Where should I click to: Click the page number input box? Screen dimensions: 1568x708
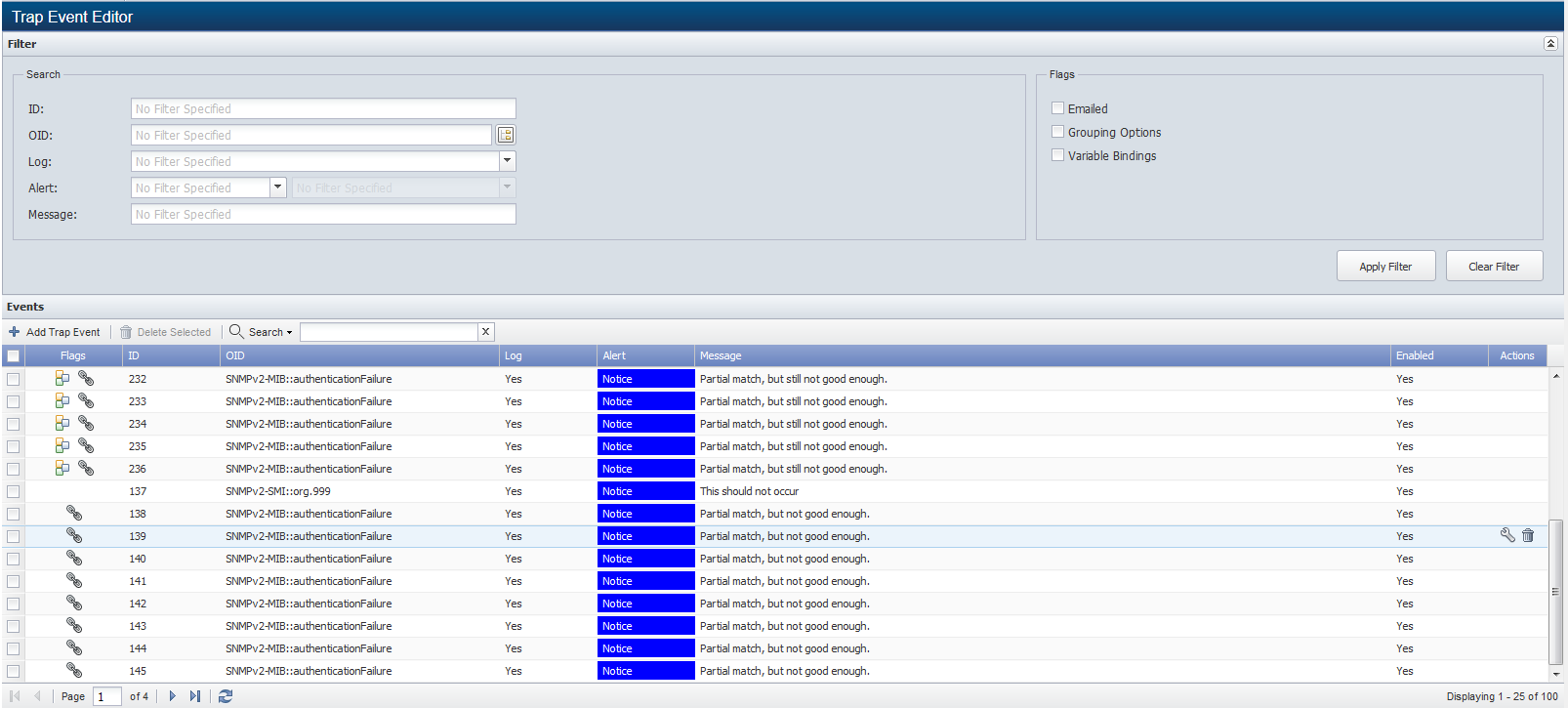coord(106,696)
